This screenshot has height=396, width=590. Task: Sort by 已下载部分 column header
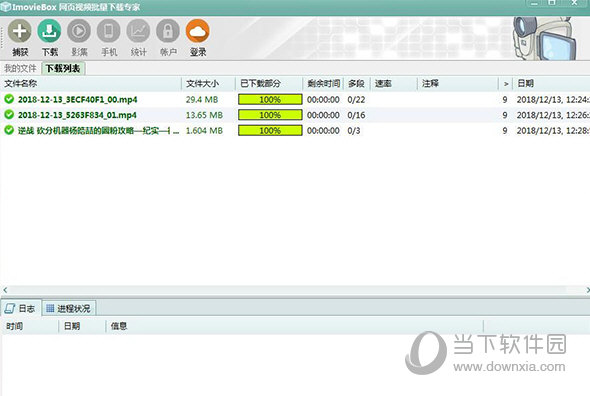click(x=269, y=84)
